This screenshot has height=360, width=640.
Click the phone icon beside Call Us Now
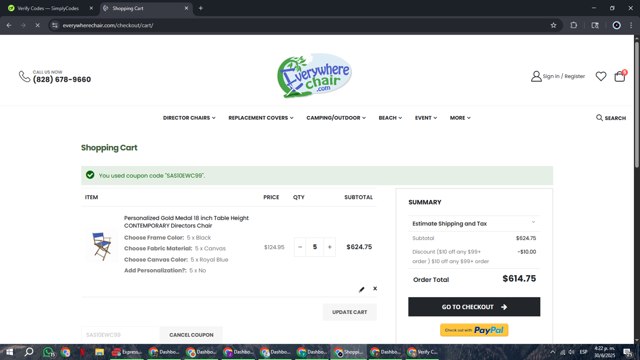pyautogui.click(x=24, y=76)
